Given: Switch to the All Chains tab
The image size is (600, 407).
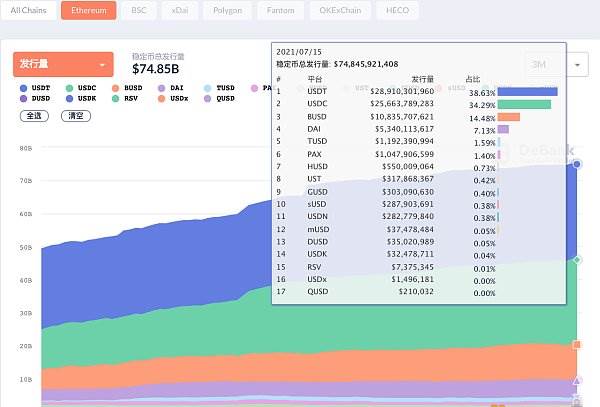Looking at the screenshot, I should (29, 10).
